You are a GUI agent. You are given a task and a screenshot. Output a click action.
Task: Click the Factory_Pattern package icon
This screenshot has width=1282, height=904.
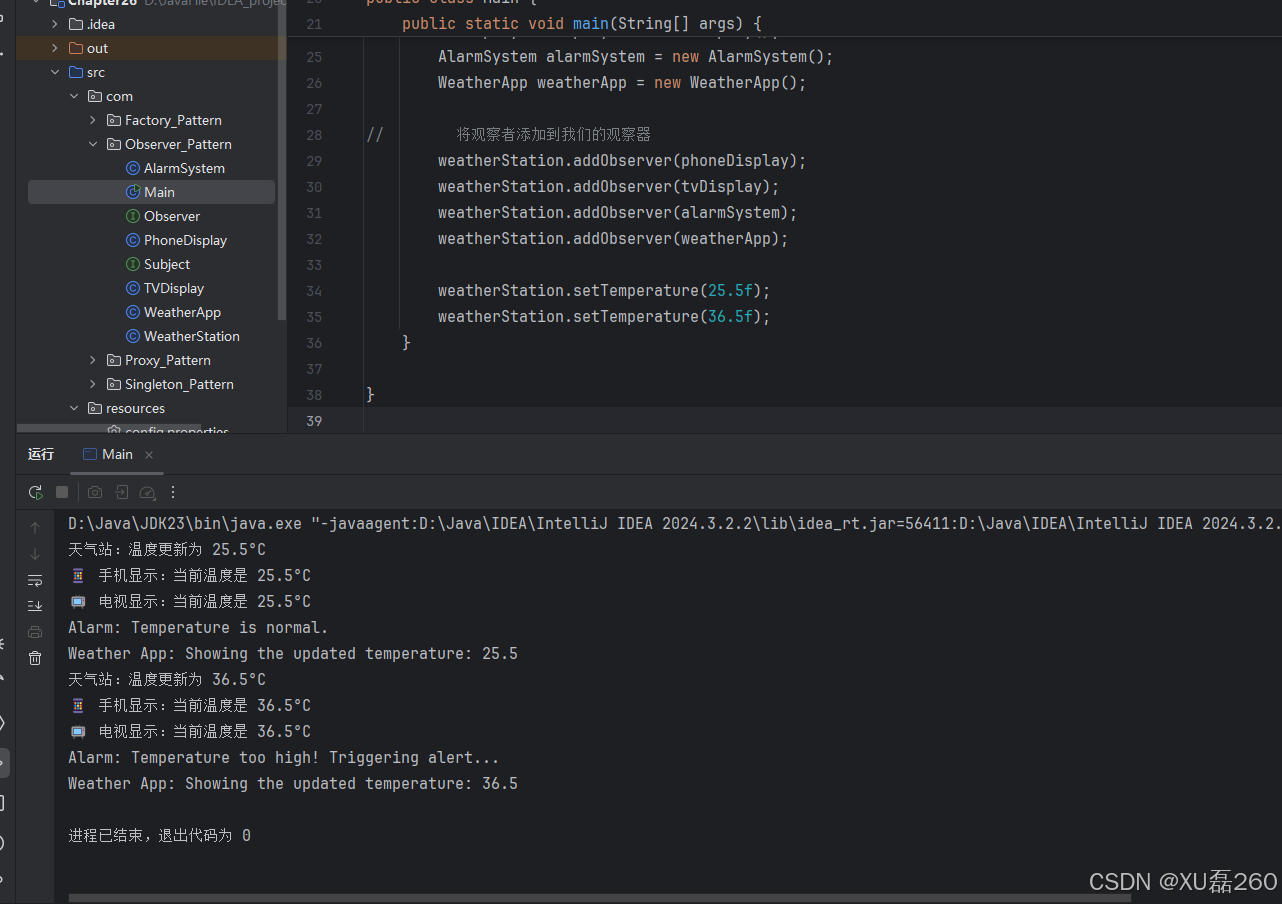[x=114, y=120]
